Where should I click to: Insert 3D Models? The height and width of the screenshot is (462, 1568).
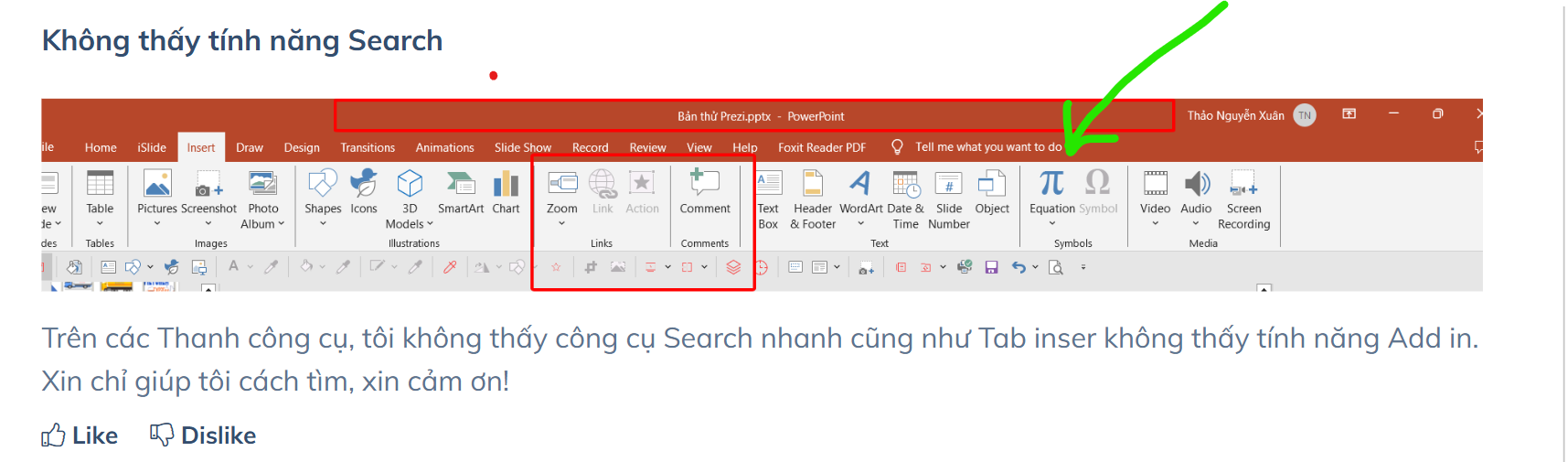click(x=410, y=199)
